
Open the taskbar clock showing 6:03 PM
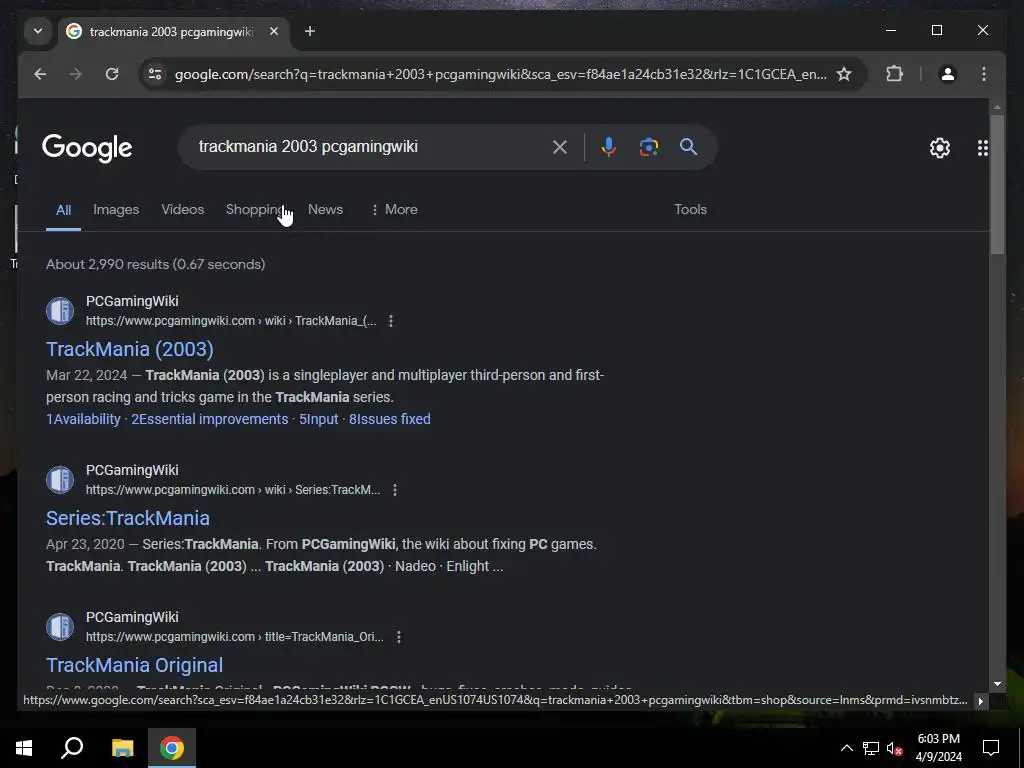pyautogui.click(x=938, y=748)
